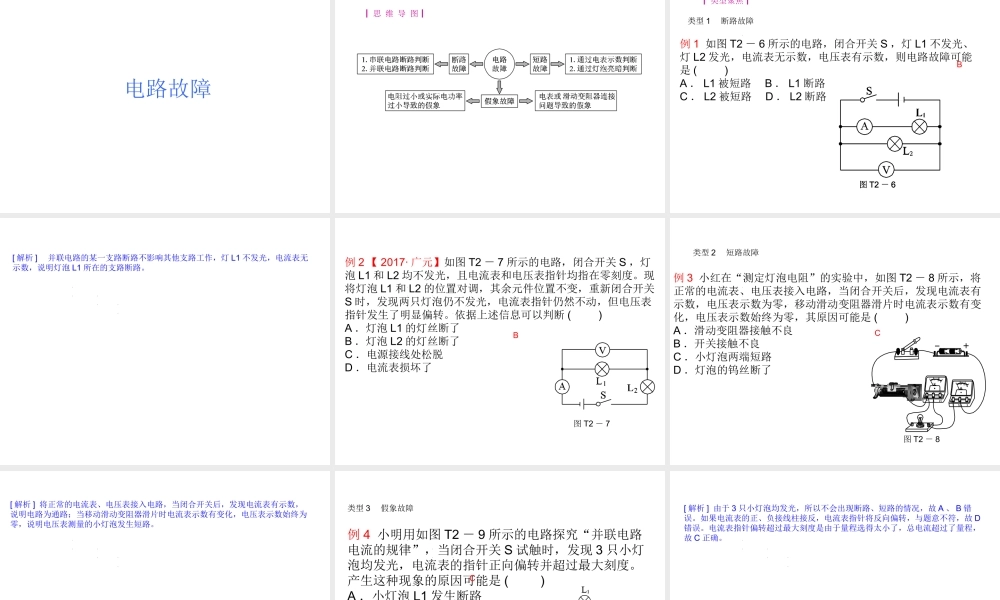Viewport: 1000px width, 600px height.
Task: Click the switch S symbol in figure T2-7
Action: point(603,400)
